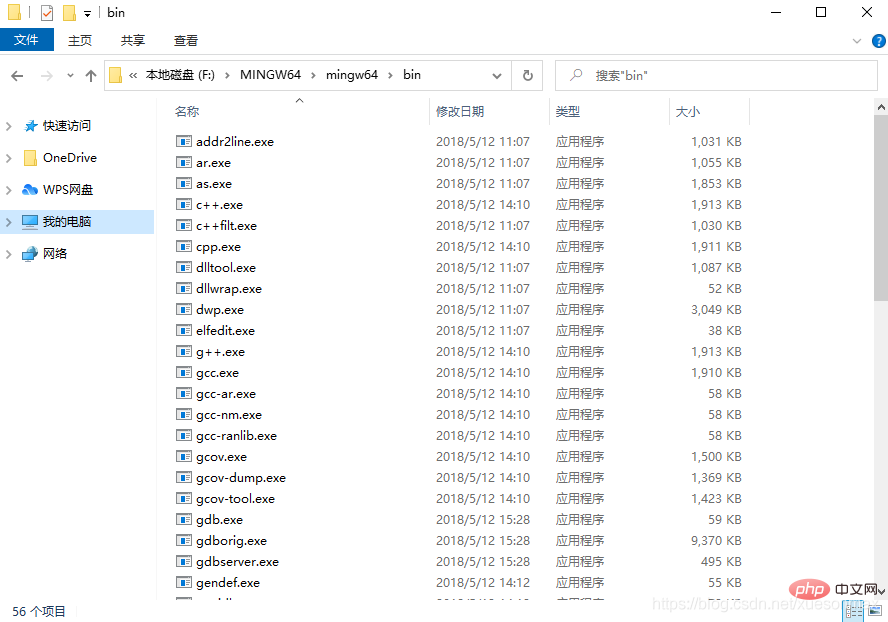
Task: Click the up-one-level arrow
Action: (91, 75)
